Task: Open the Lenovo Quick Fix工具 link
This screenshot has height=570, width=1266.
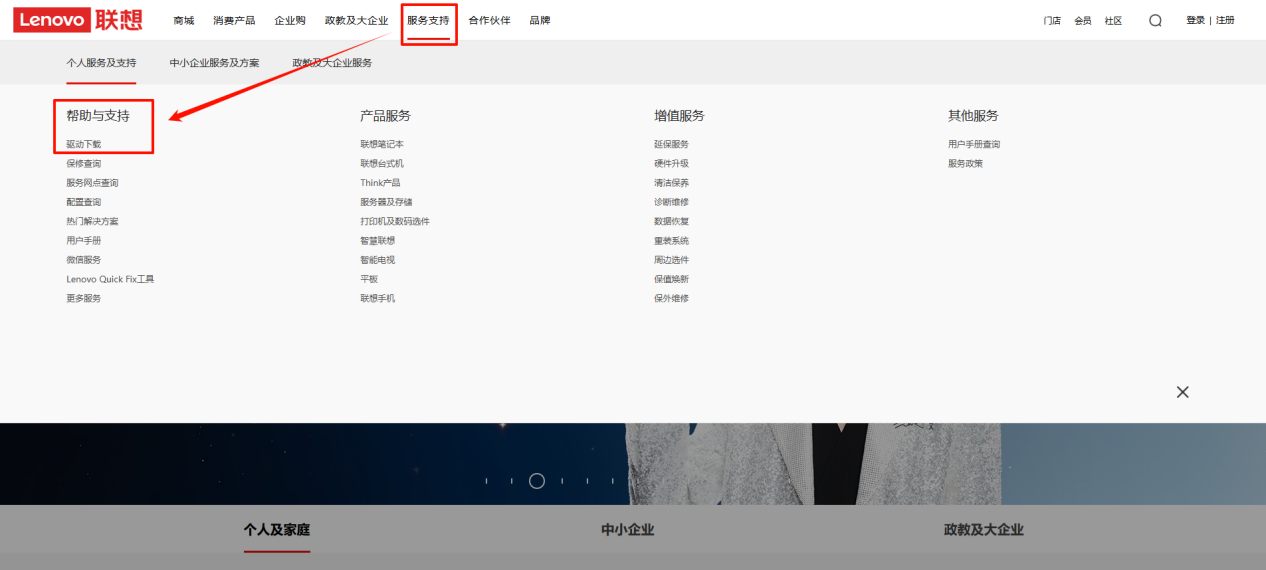Action: [x=110, y=279]
